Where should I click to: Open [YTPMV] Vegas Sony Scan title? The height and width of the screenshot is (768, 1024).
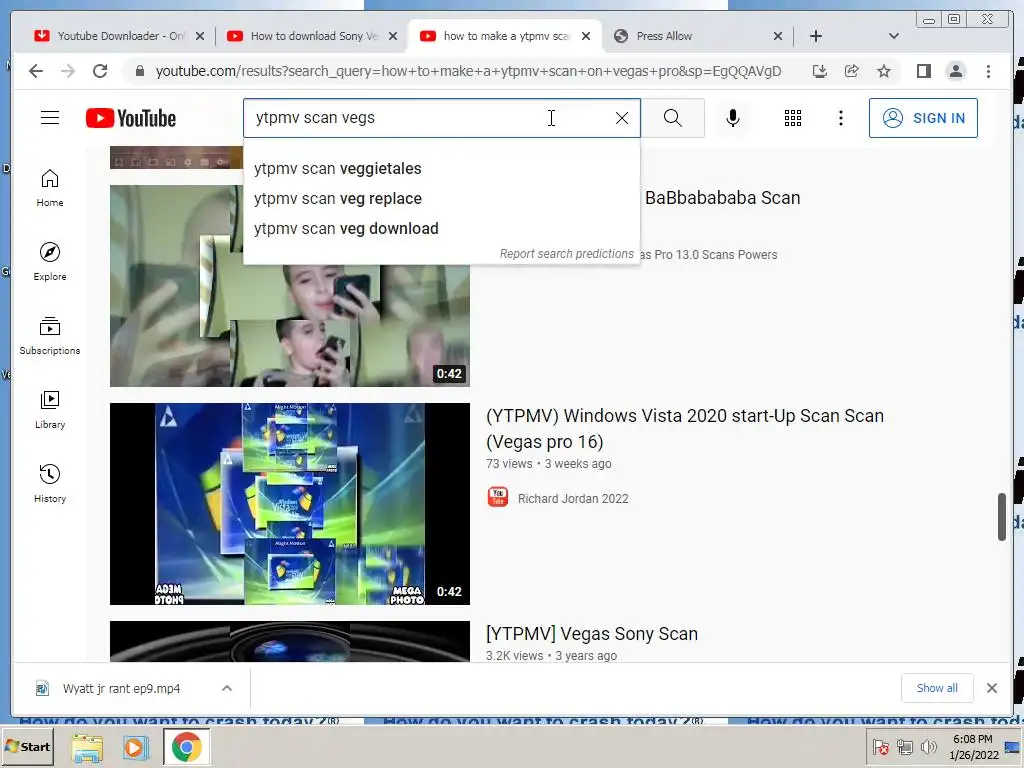[592, 634]
